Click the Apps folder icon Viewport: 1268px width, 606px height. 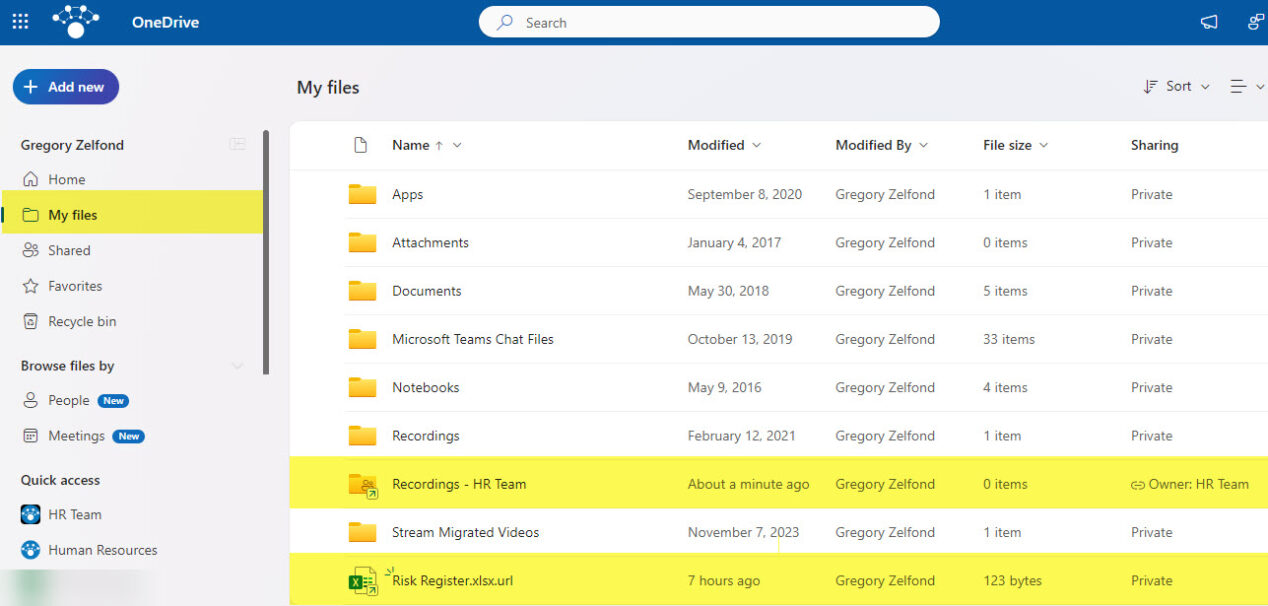pos(362,194)
